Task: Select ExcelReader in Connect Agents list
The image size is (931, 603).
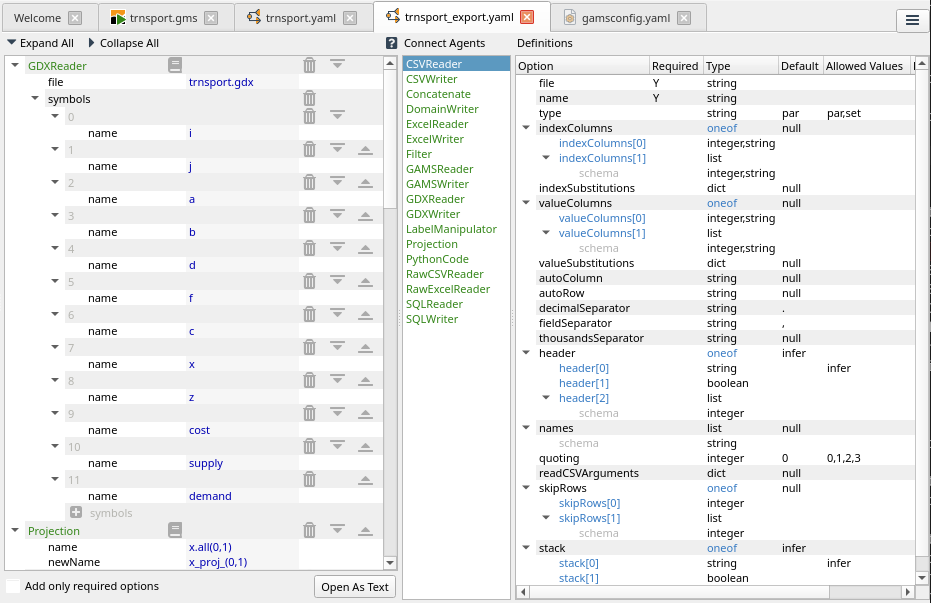Action: click(x=437, y=124)
